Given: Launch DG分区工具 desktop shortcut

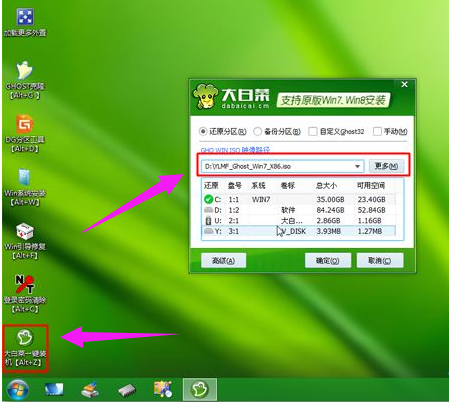Looking at the screenshot, I should point(25,133).
